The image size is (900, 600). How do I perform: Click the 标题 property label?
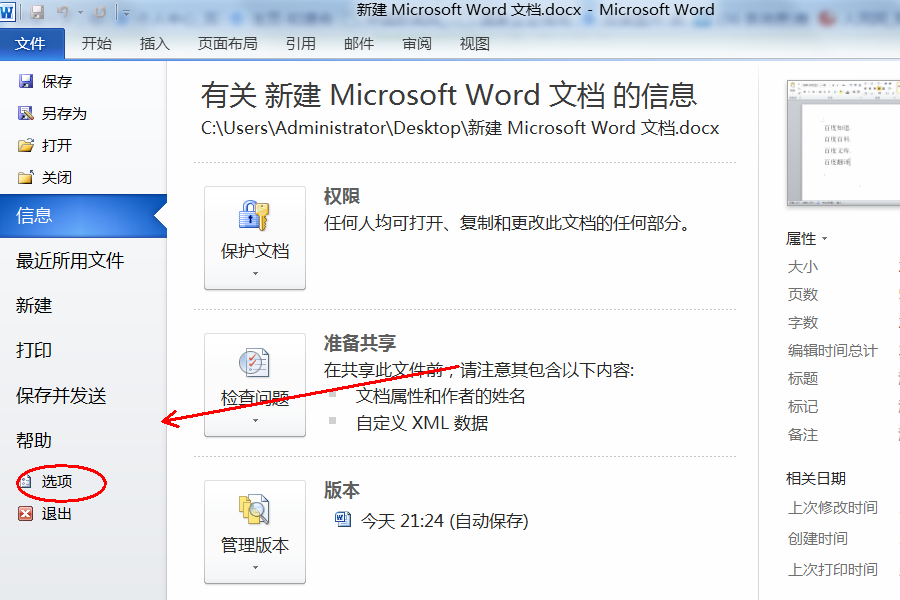[x=802, y=378]
